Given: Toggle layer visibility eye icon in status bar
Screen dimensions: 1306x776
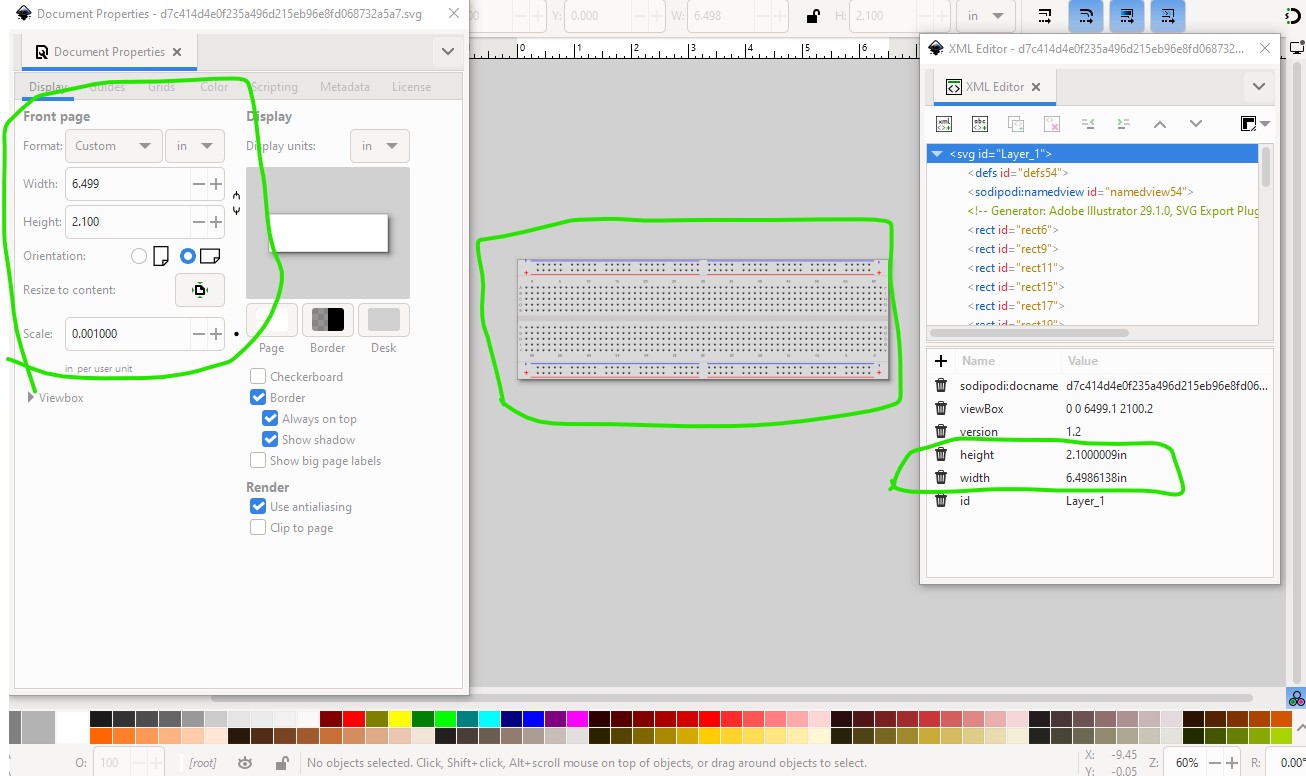Looking at the screenshot, I should click(x=245, y=763).
